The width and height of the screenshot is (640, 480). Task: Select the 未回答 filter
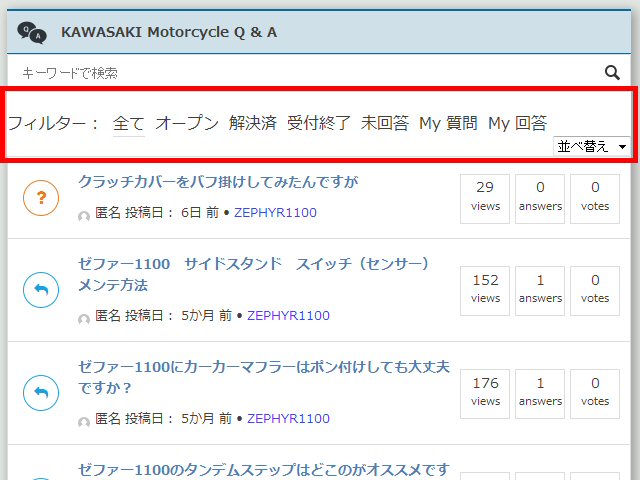click(384, 123)
